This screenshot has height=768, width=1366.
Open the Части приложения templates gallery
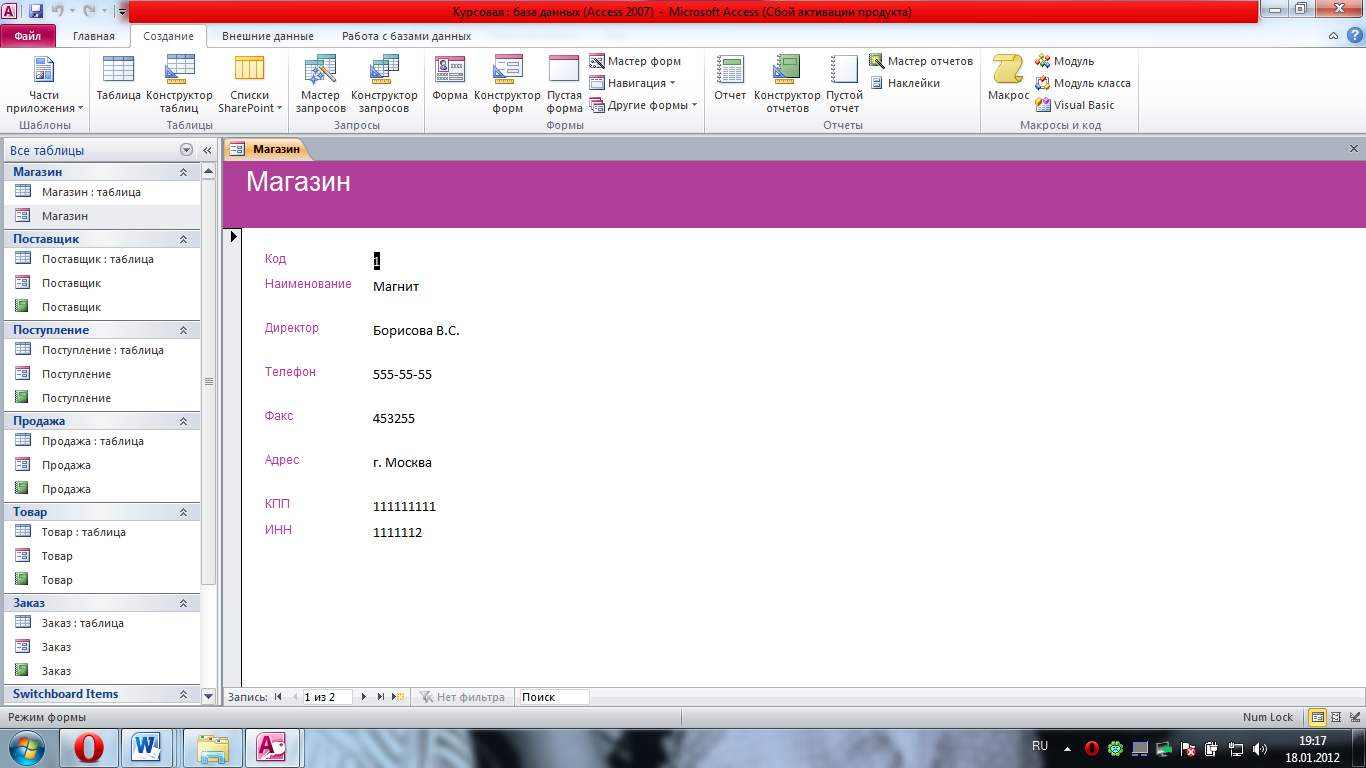click(44, 85)
